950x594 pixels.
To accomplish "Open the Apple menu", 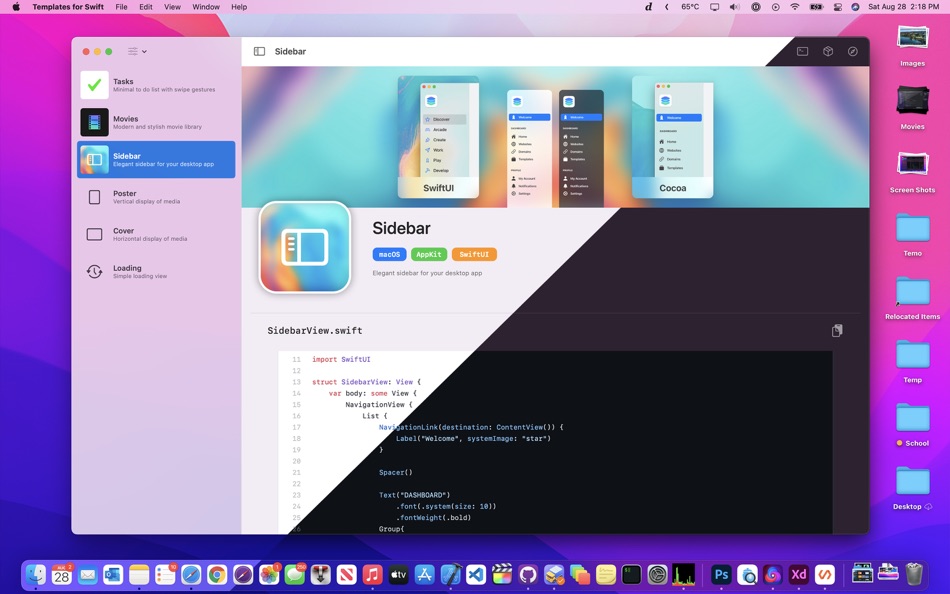I will [x=16, y=7].
